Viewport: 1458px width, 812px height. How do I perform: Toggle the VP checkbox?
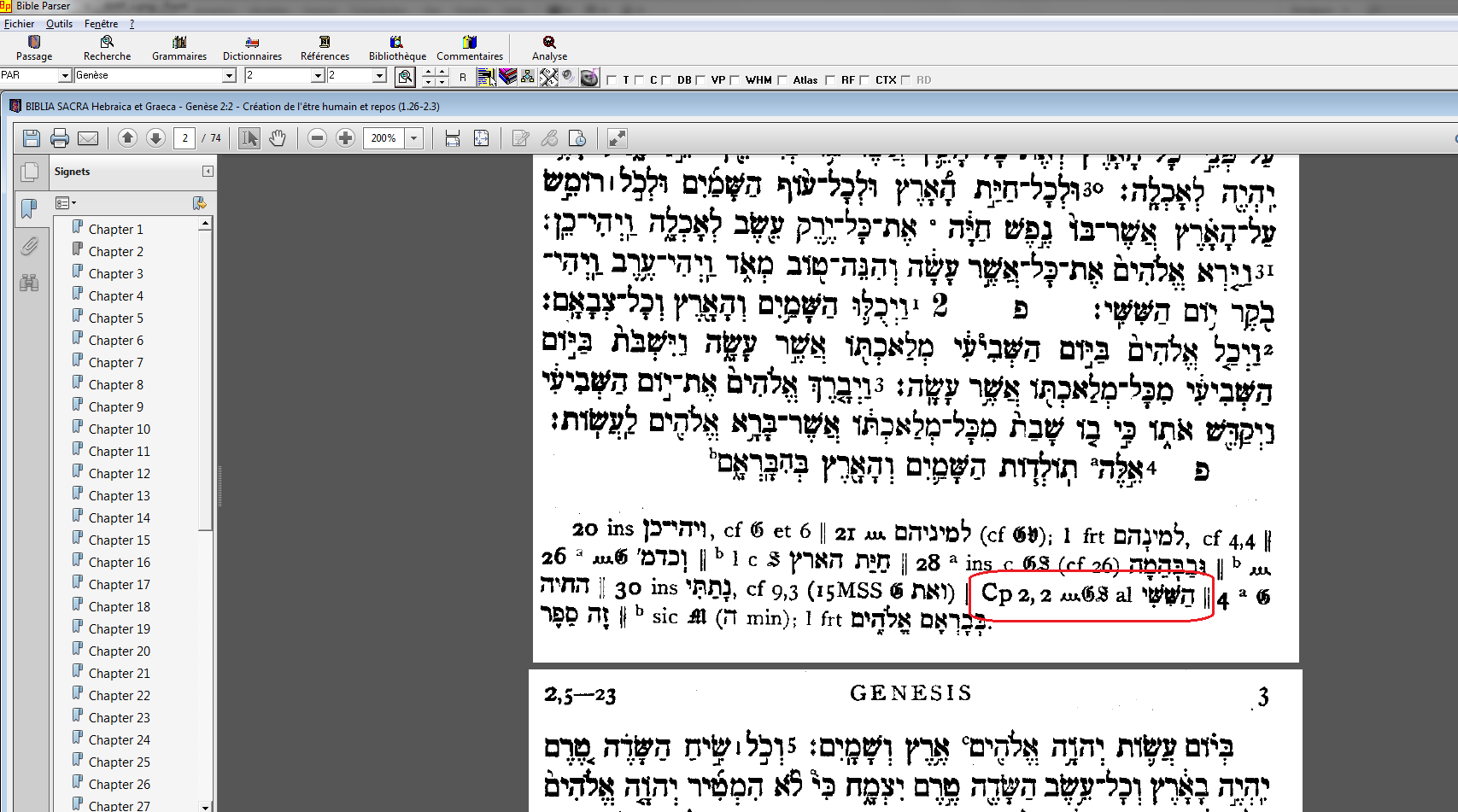700,80
